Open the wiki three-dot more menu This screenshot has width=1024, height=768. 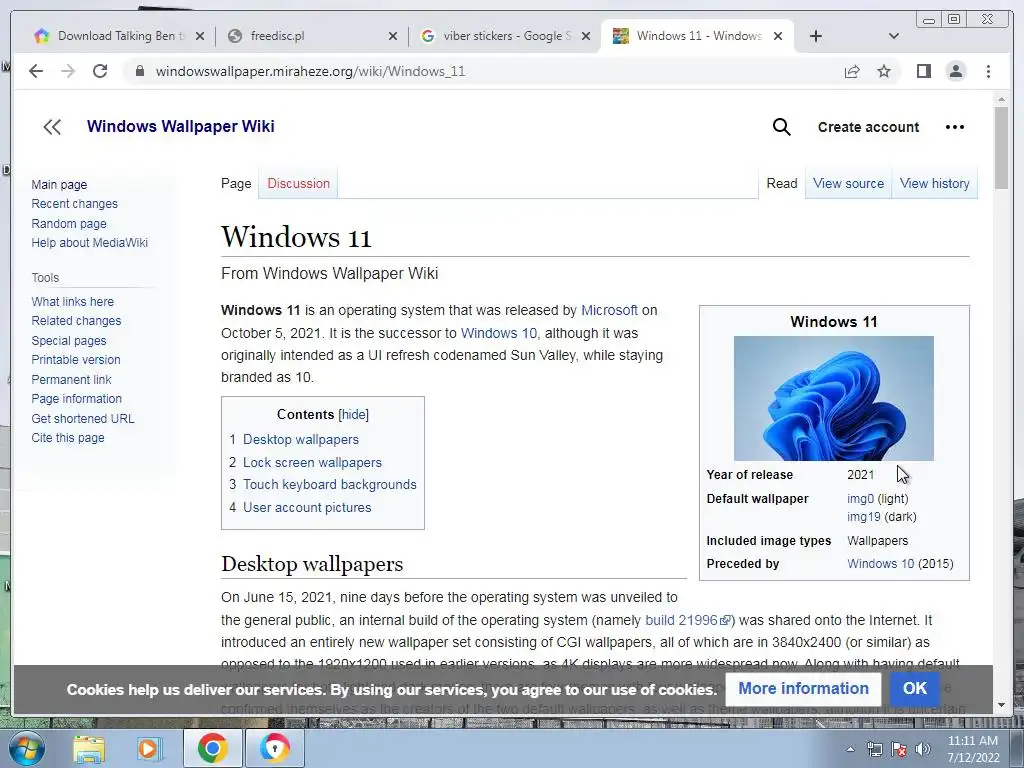pyautogui.click(x=955, y=127)
